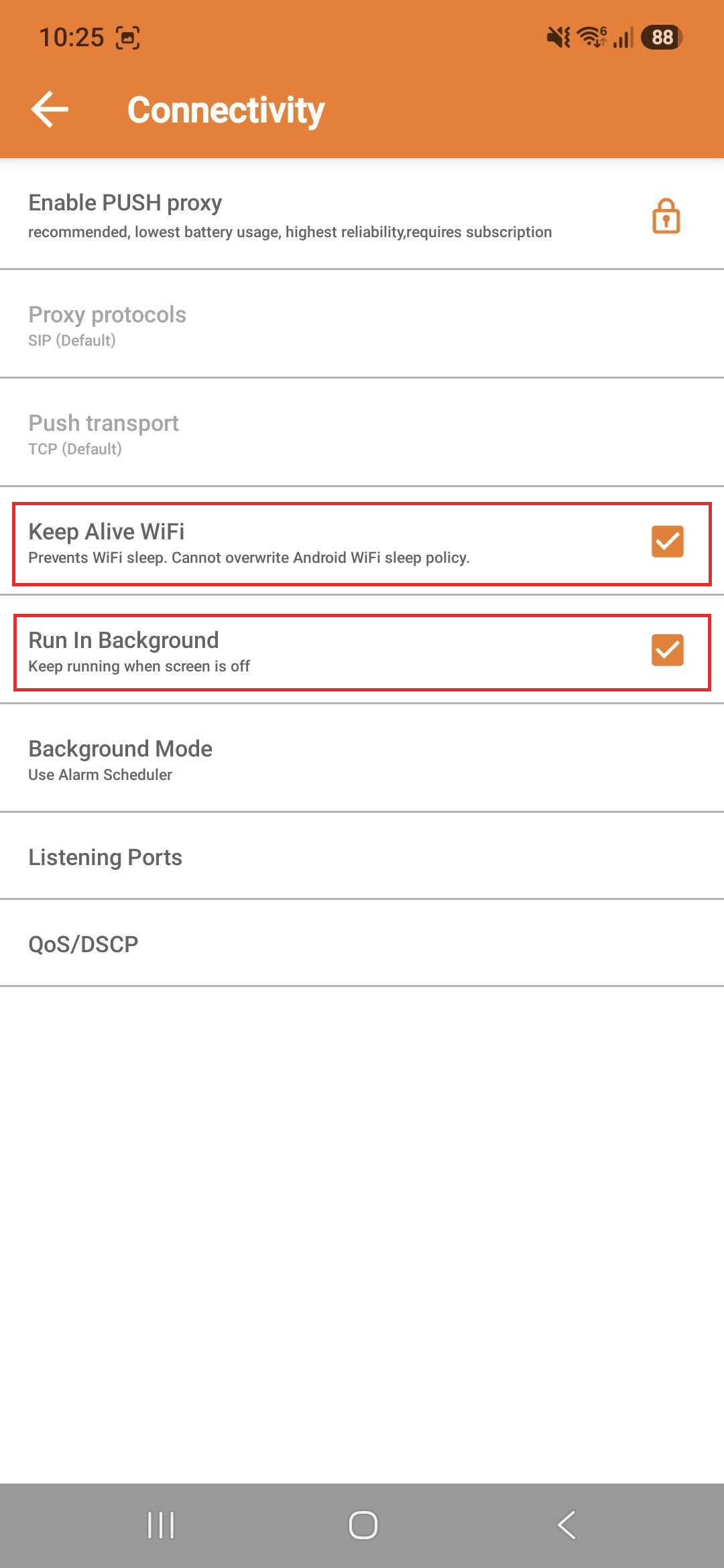Tap the lock icon beside Enable PUSH proxy
The width and height of the screenshot is (724, 1568).
pos(666,216)
